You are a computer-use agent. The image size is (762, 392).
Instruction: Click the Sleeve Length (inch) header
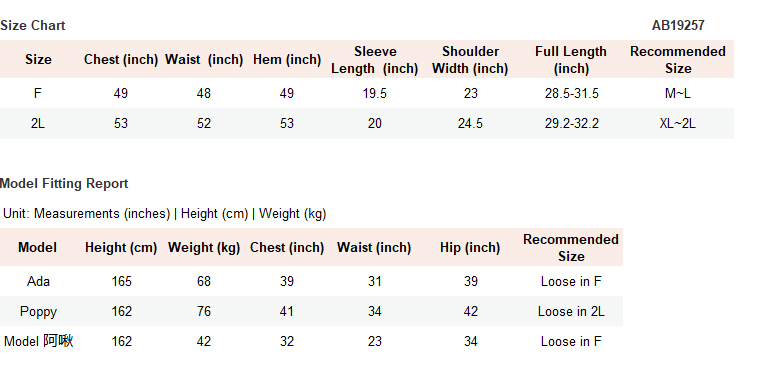click(x=375, y=60)
